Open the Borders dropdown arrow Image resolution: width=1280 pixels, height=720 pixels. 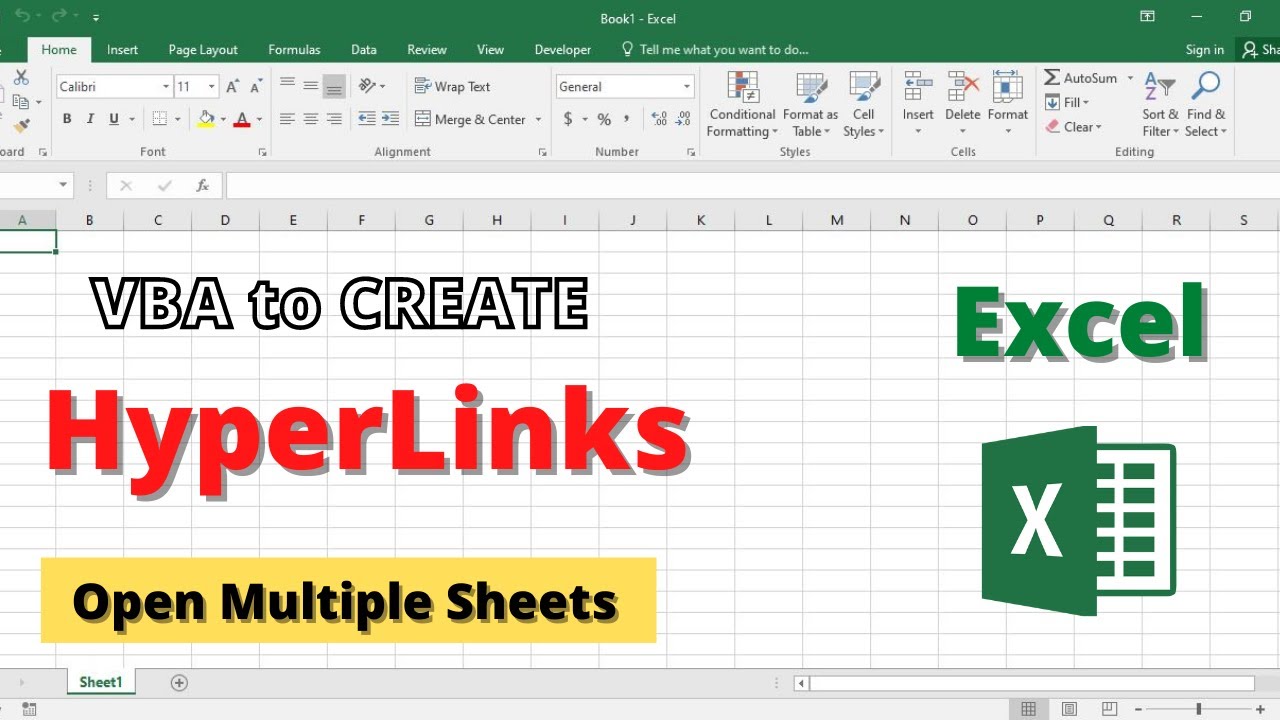coord(178,119)
